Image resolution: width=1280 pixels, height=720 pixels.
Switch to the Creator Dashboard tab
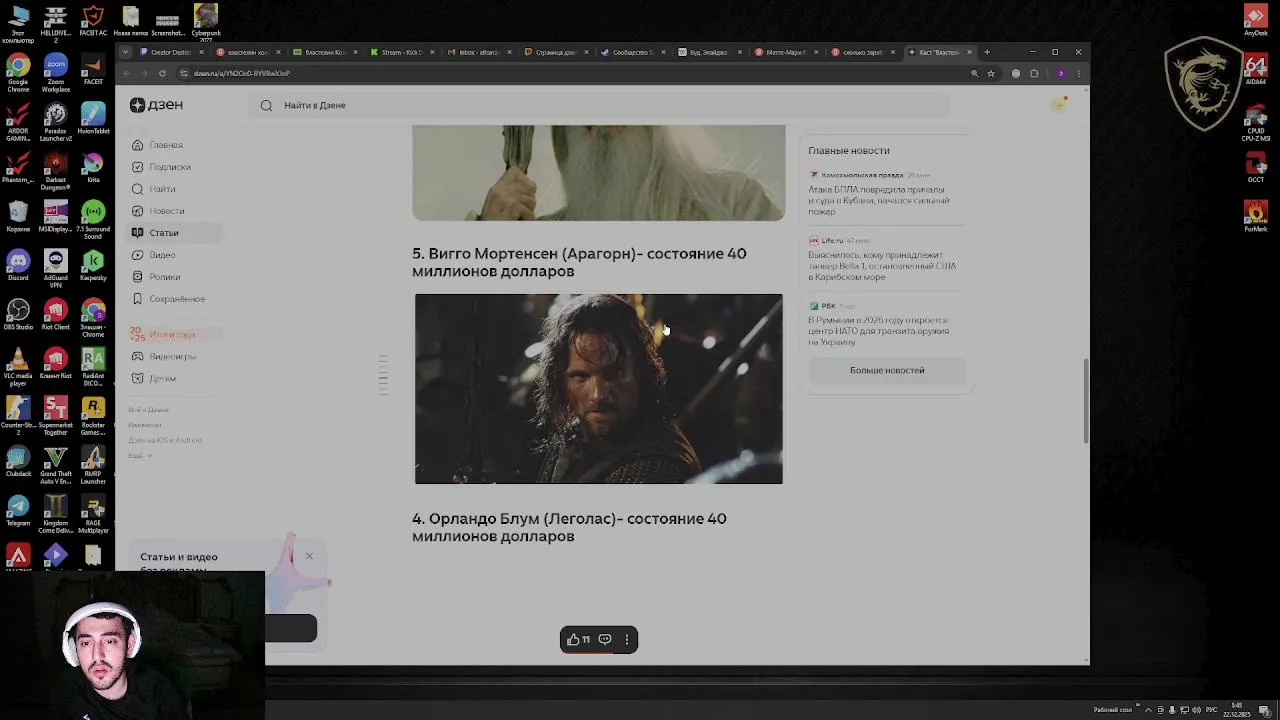172,52
